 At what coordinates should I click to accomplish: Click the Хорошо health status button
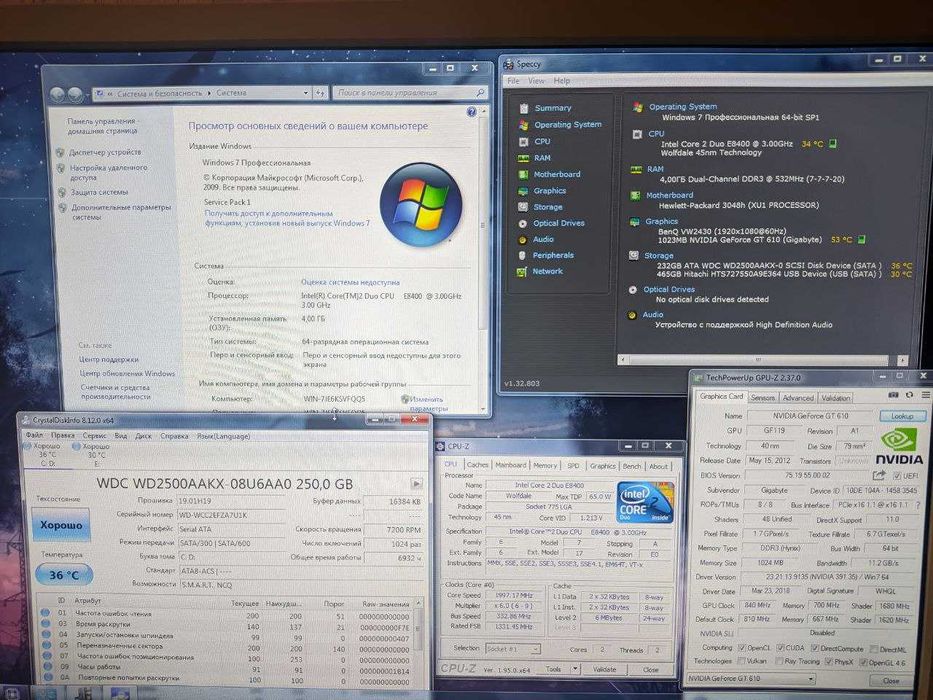tap(61, 525)
